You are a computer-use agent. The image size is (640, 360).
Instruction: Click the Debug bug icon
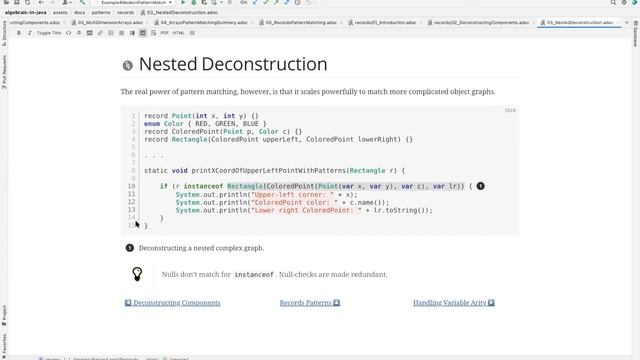[194, 2]
